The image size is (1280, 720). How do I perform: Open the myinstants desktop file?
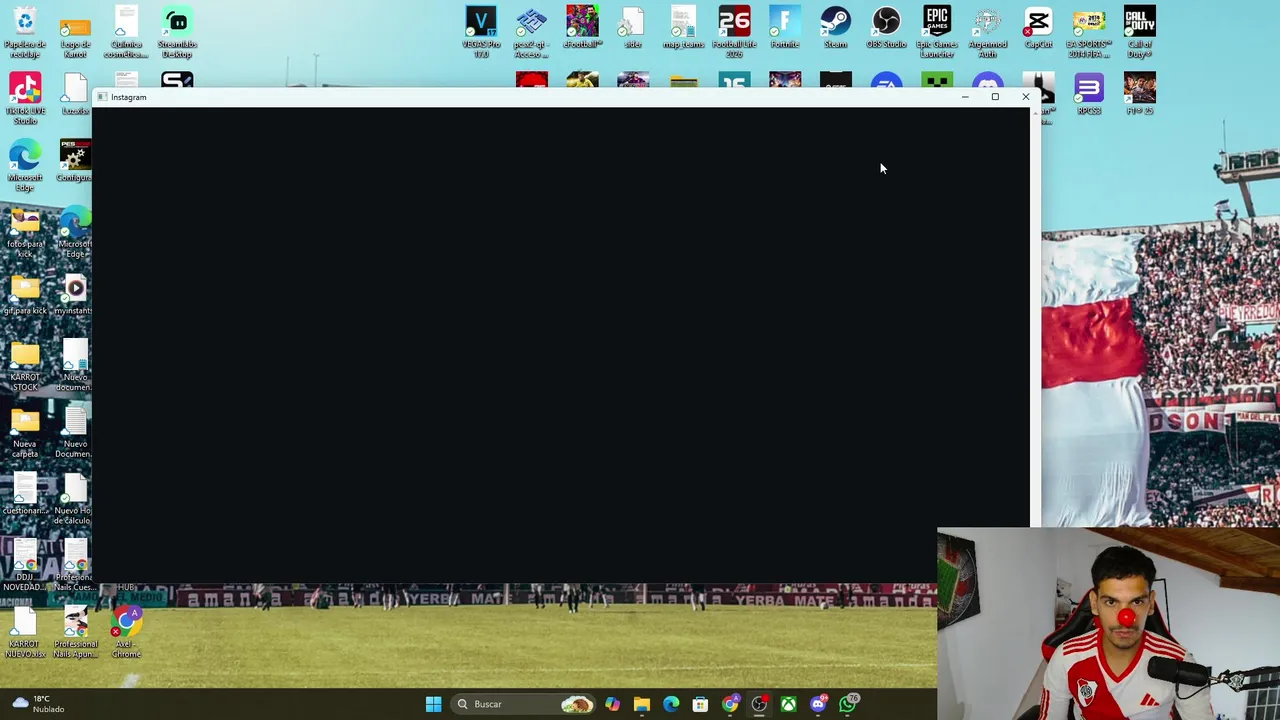(x=75, y=295)
